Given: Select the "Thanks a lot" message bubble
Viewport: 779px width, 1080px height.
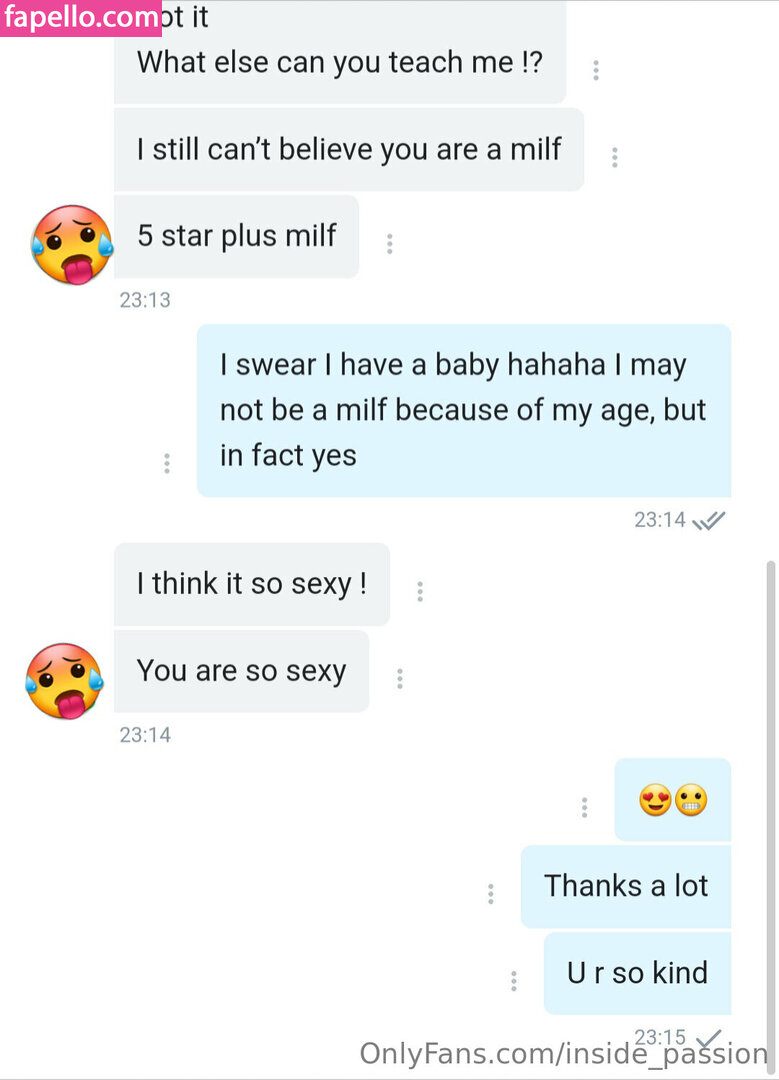Looking at the screenshot, I should coord(626,886).
